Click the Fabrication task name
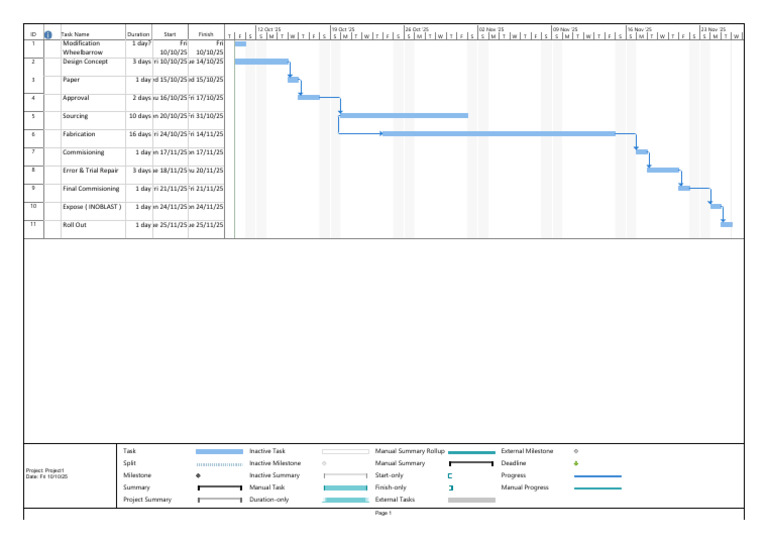 click(x=79, y=134)
